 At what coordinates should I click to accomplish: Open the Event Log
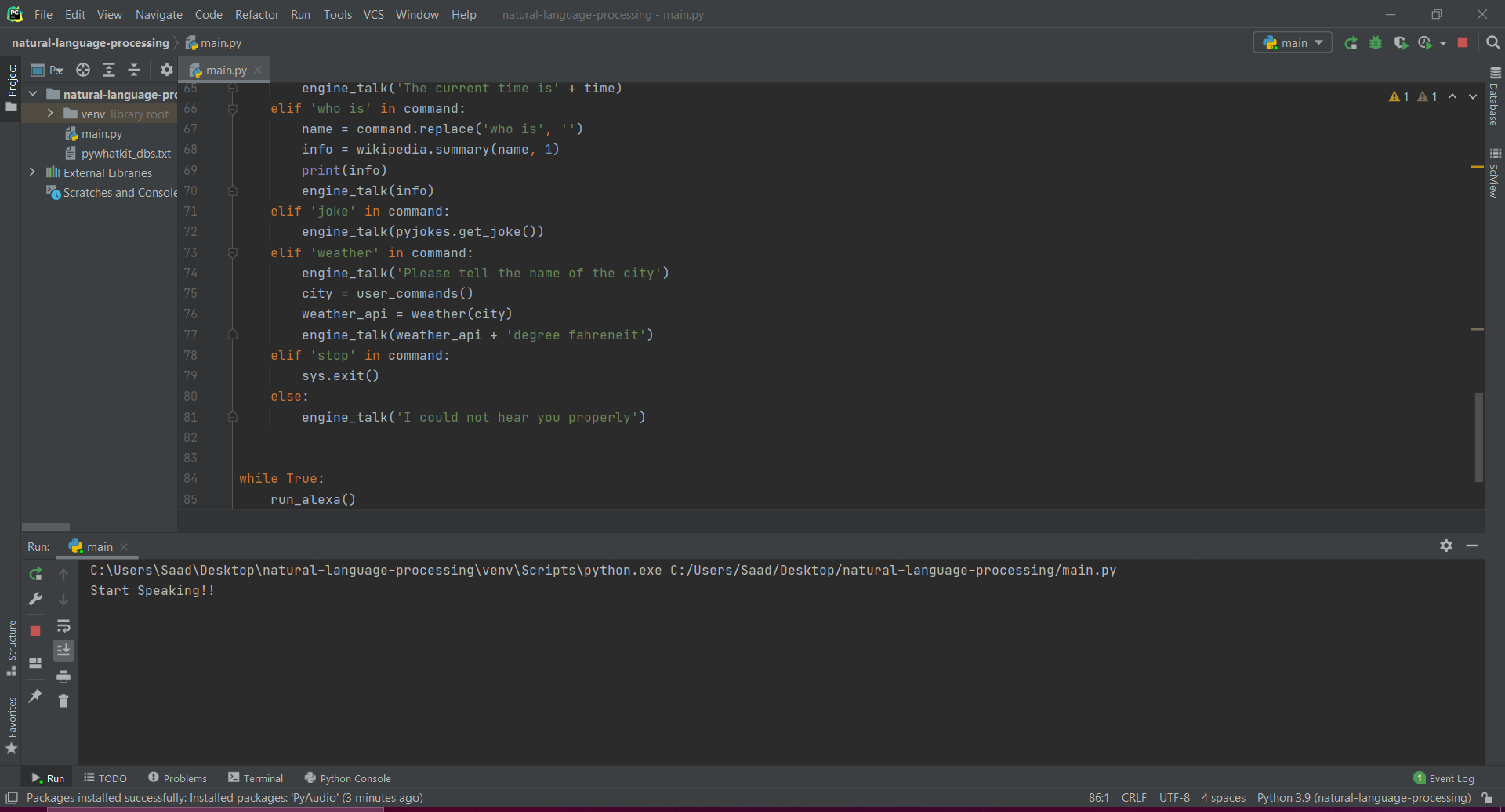[1443, 778]
